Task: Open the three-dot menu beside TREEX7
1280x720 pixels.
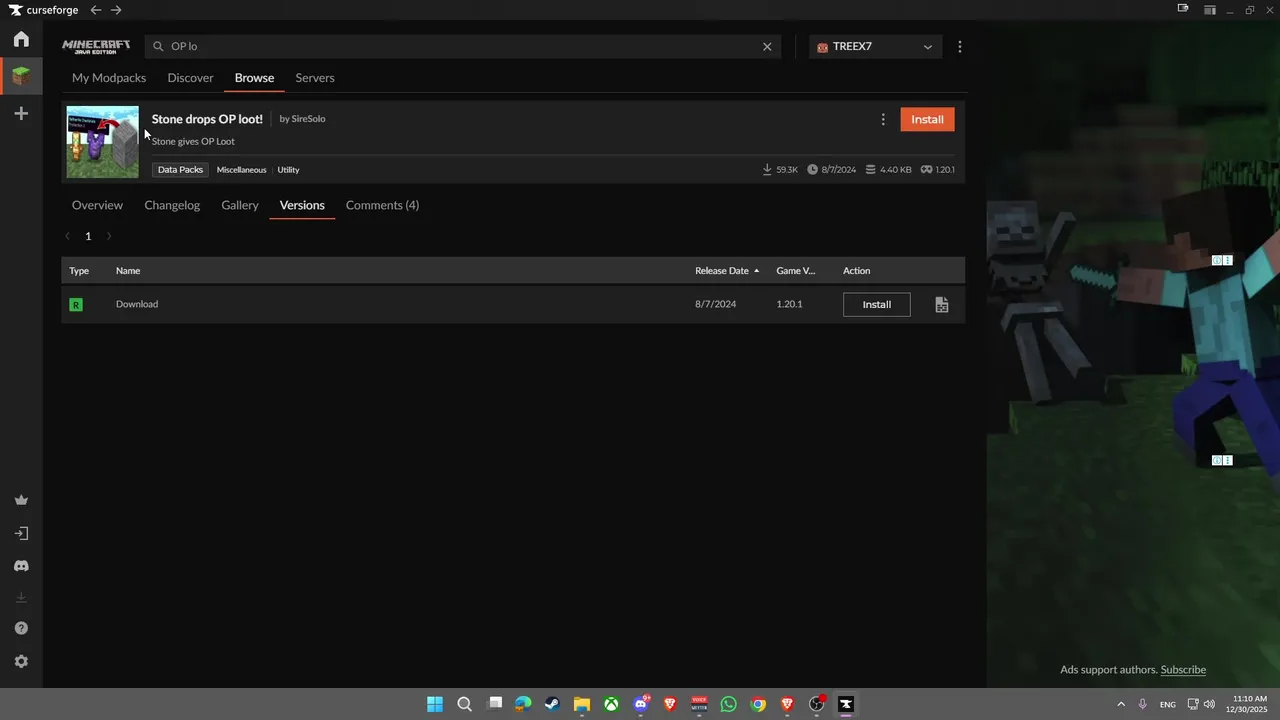Action: click(960, 46)
